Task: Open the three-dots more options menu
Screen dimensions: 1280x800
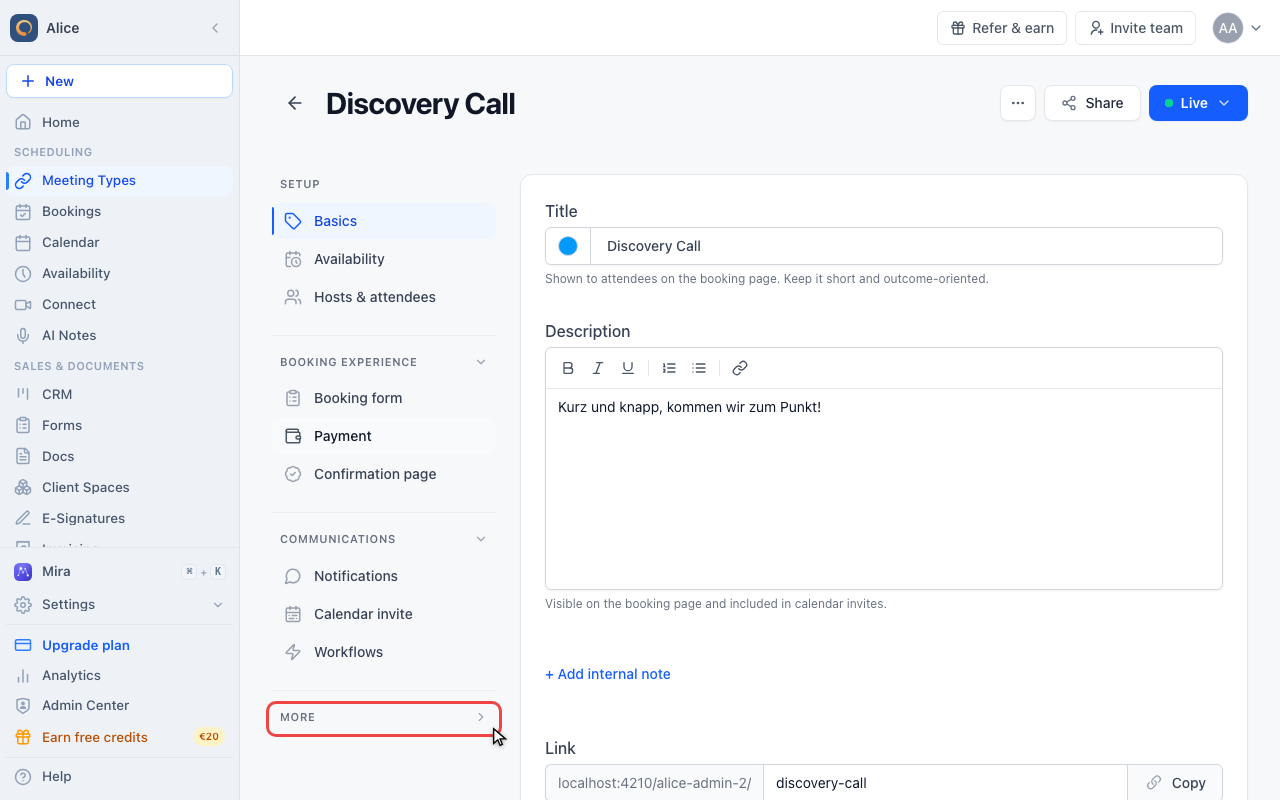Action: coord(1018,103)
